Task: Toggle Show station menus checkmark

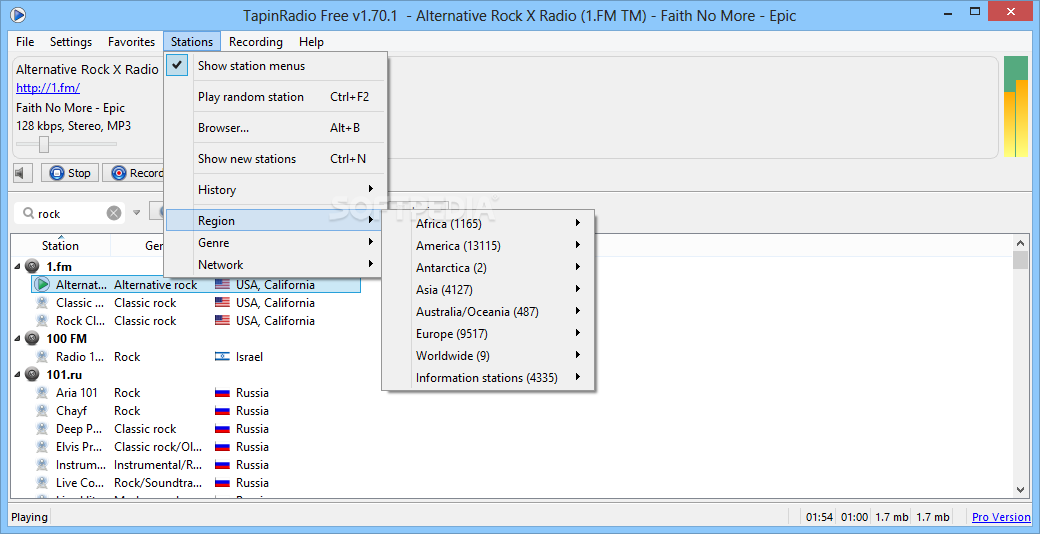Action: tap(177, 66)
